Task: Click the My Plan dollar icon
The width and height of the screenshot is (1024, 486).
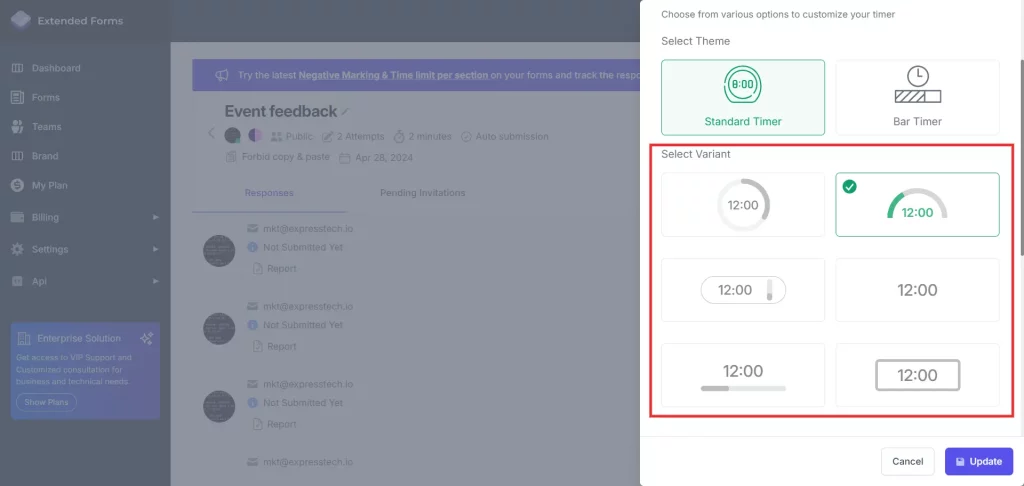Action: pyautogui.click(x=17, y=185)
